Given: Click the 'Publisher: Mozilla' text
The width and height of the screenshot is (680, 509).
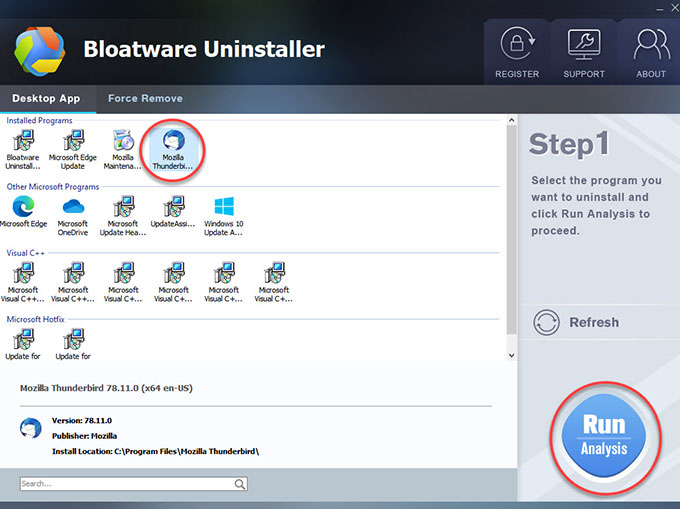Looking at the screenshot, I should 84,436.
